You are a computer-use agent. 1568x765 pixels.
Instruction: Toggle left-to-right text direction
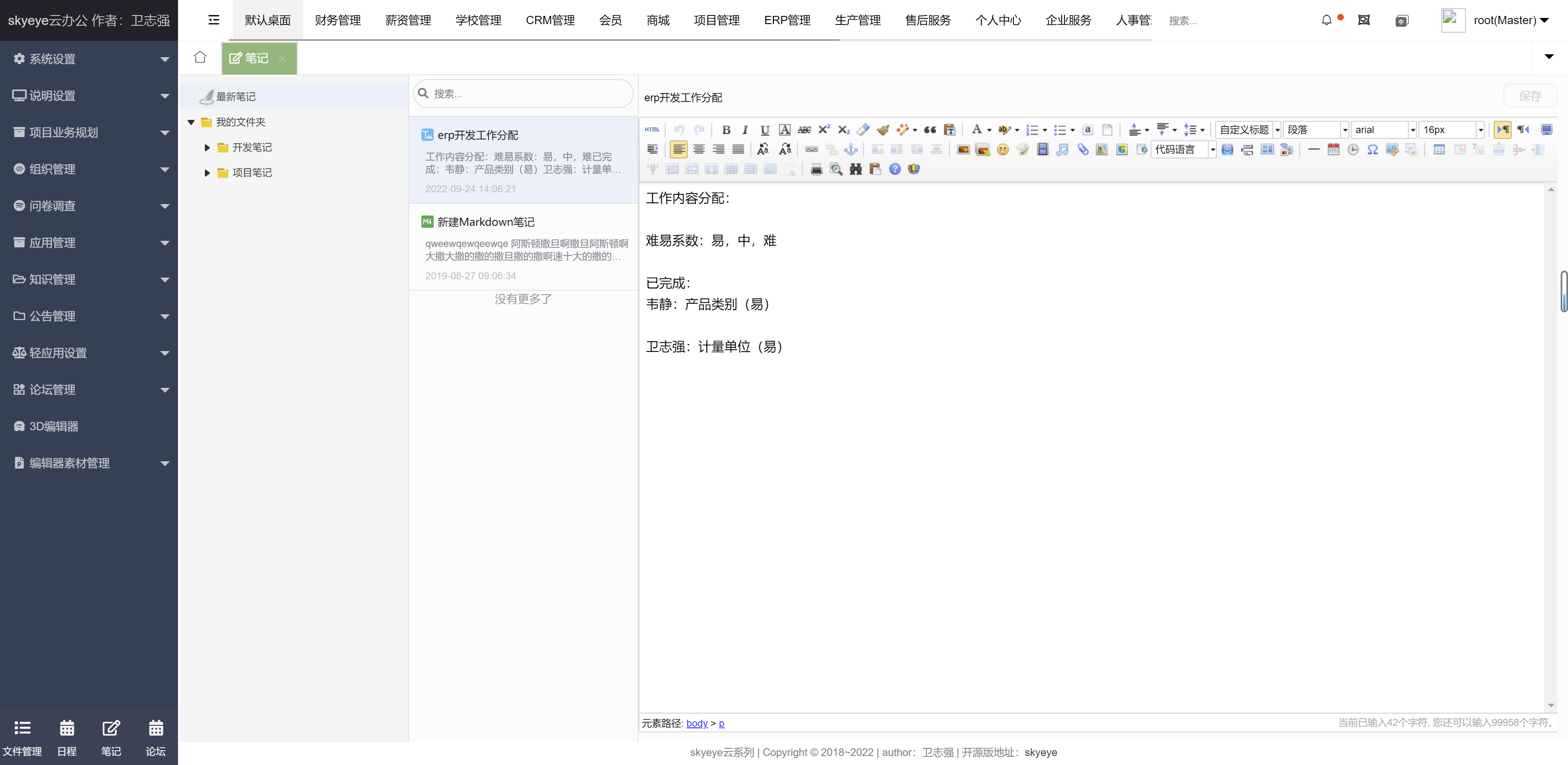[1502, 130]
